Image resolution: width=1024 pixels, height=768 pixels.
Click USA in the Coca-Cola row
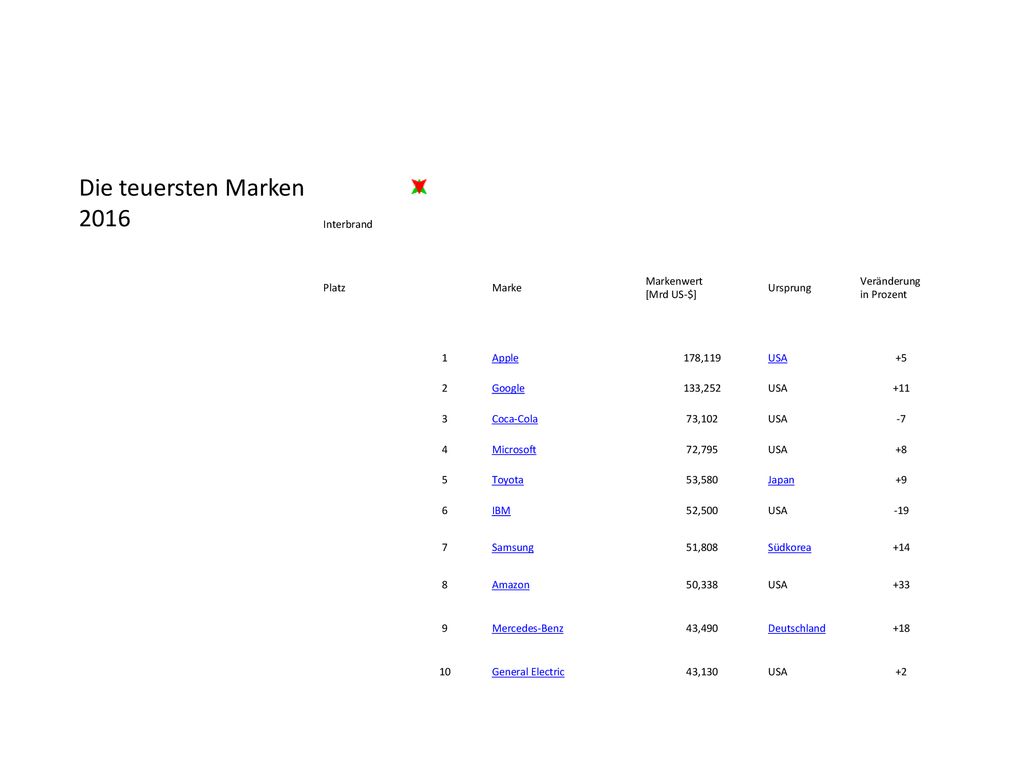(x=778, y=419)
